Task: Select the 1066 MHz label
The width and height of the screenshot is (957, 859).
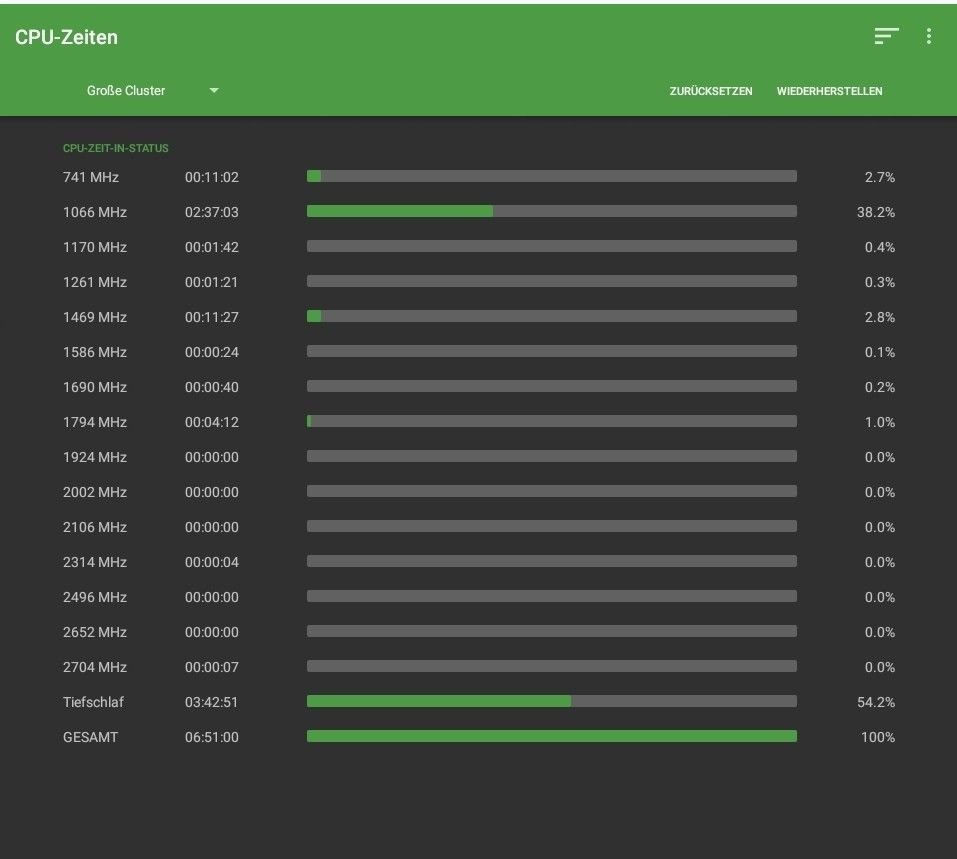Action: click(x=95, y=212)
